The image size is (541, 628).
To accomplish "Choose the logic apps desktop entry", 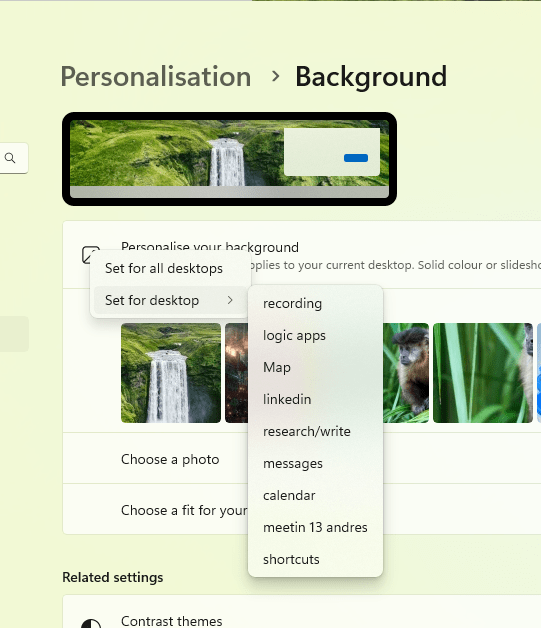I will (316, 335).
